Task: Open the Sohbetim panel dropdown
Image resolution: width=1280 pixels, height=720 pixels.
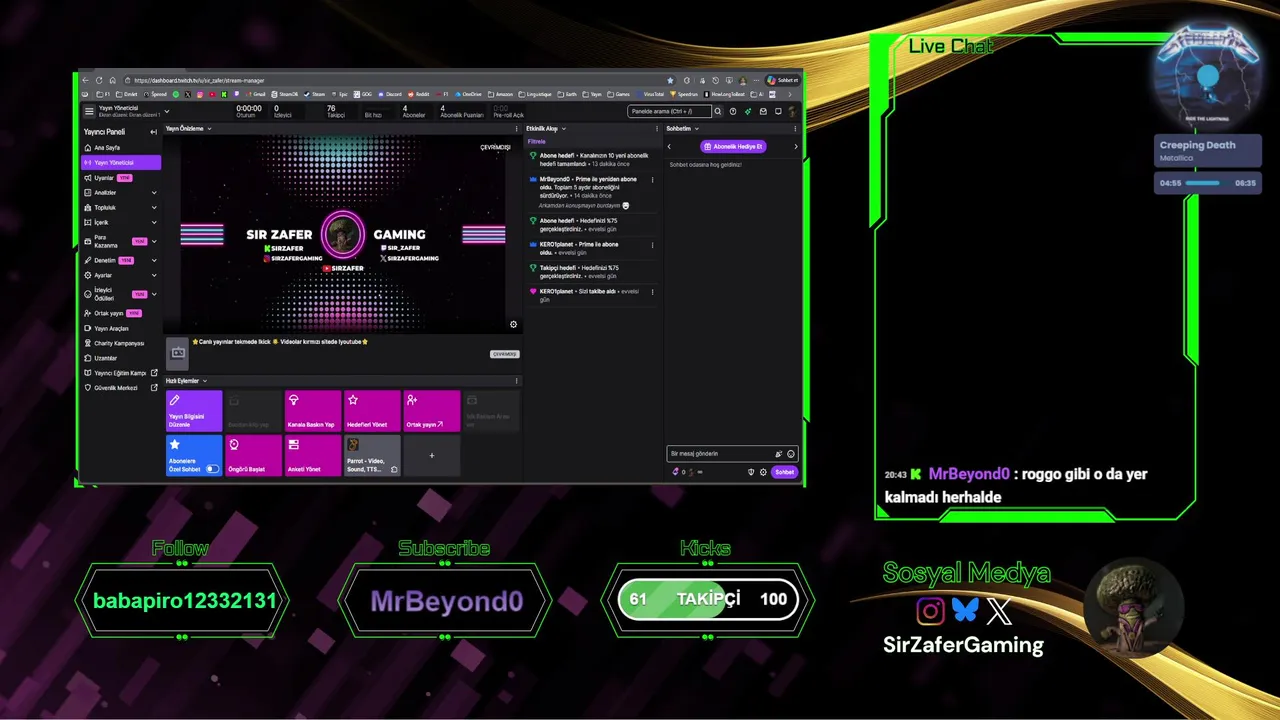Action: tap(696, 128)
